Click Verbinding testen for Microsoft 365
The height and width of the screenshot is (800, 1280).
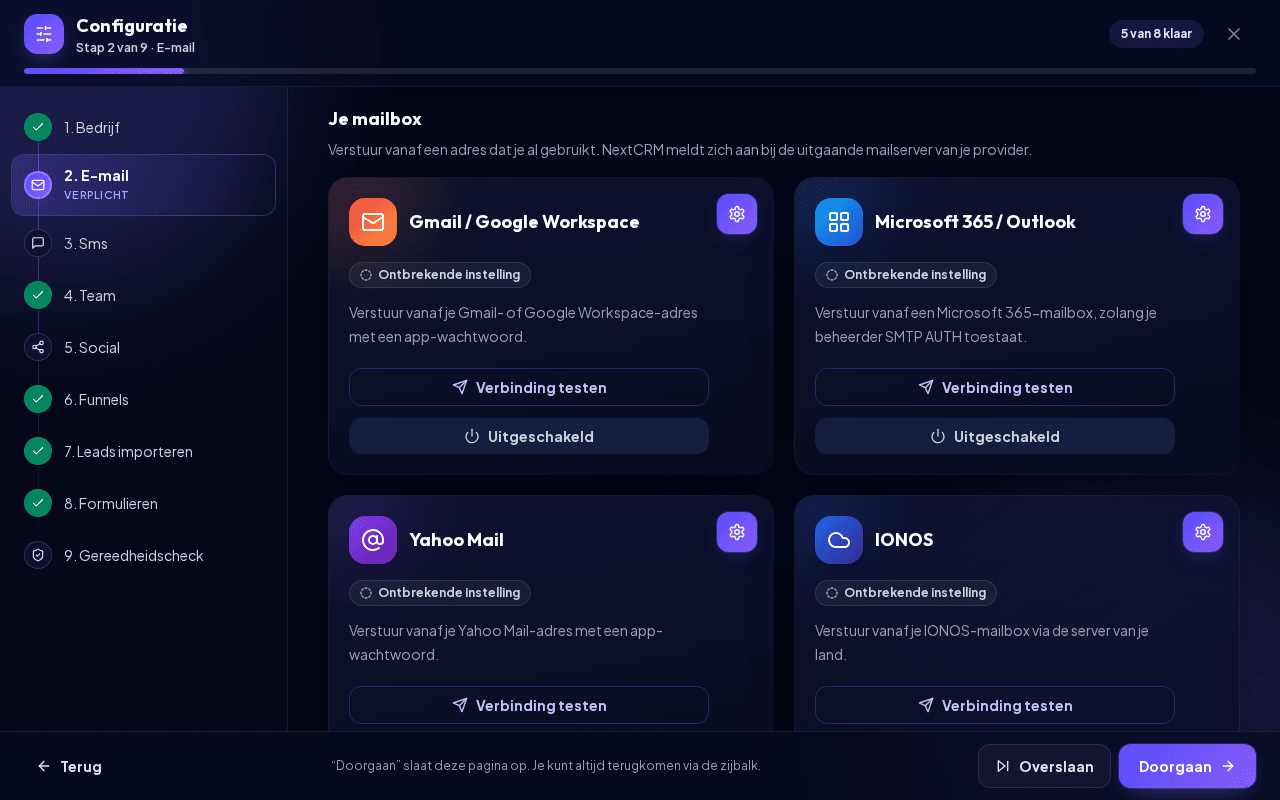995,387
